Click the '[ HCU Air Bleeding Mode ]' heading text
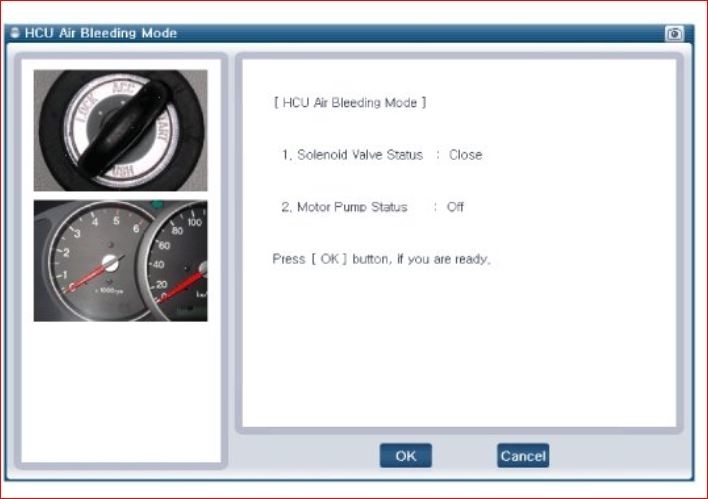 tap(349, 103)
